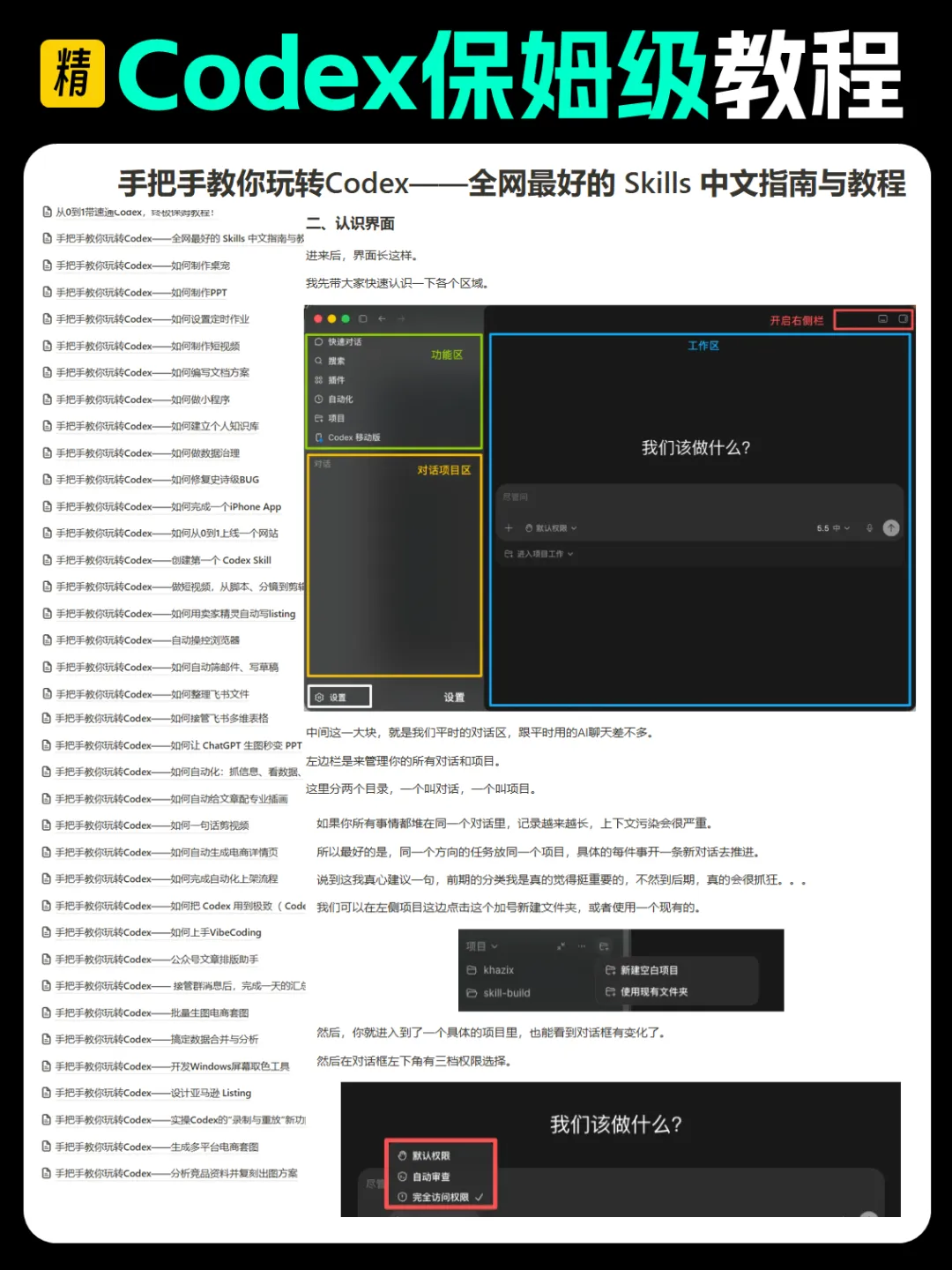Open document 批量生图电商套图
The height and width of the screenshot is (1270, 952).
[146, 1013]
